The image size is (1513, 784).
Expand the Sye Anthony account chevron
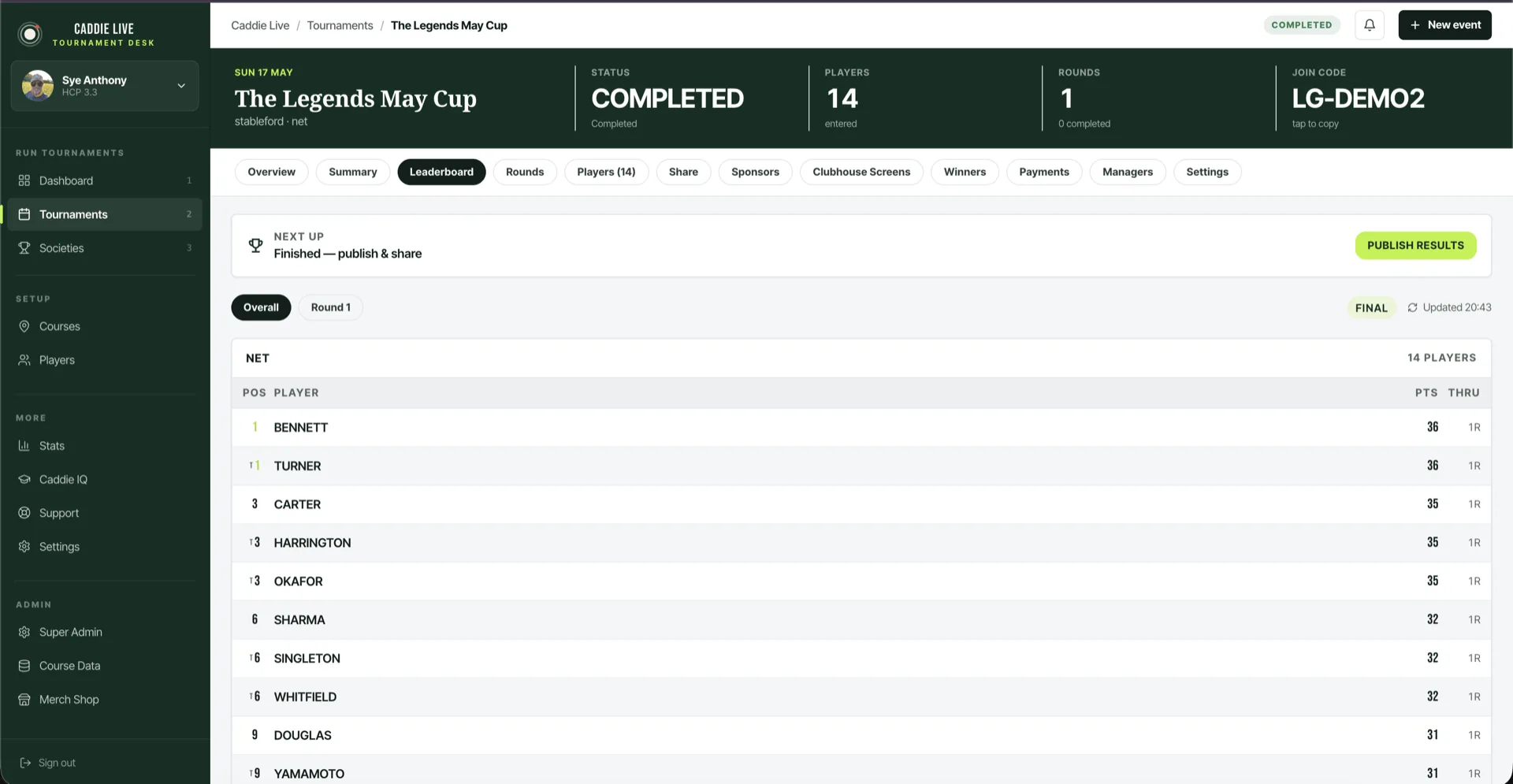click(x=181, y=86)
